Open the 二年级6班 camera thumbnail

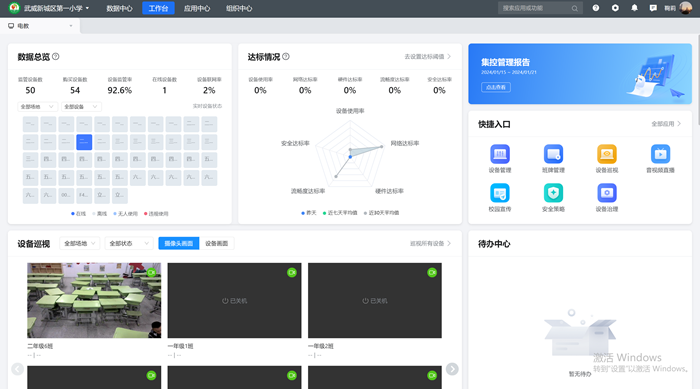(94, 300)
